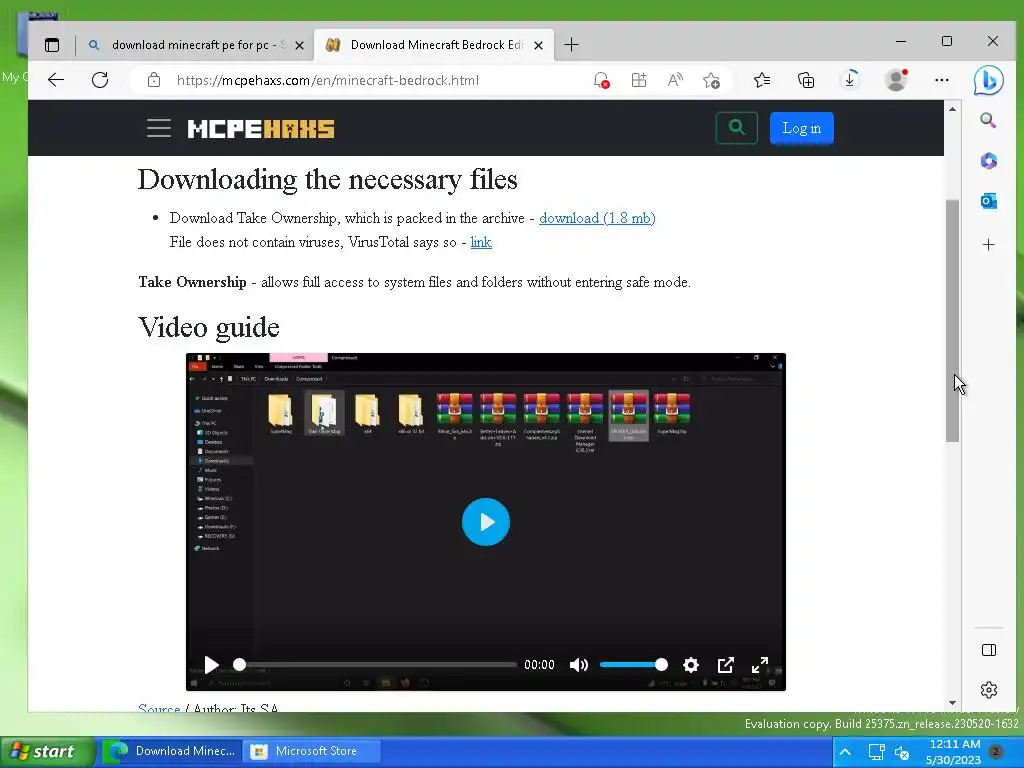The image size is (1024, 768).
Task: Click scrollbar down arrow
Action: 952,703
